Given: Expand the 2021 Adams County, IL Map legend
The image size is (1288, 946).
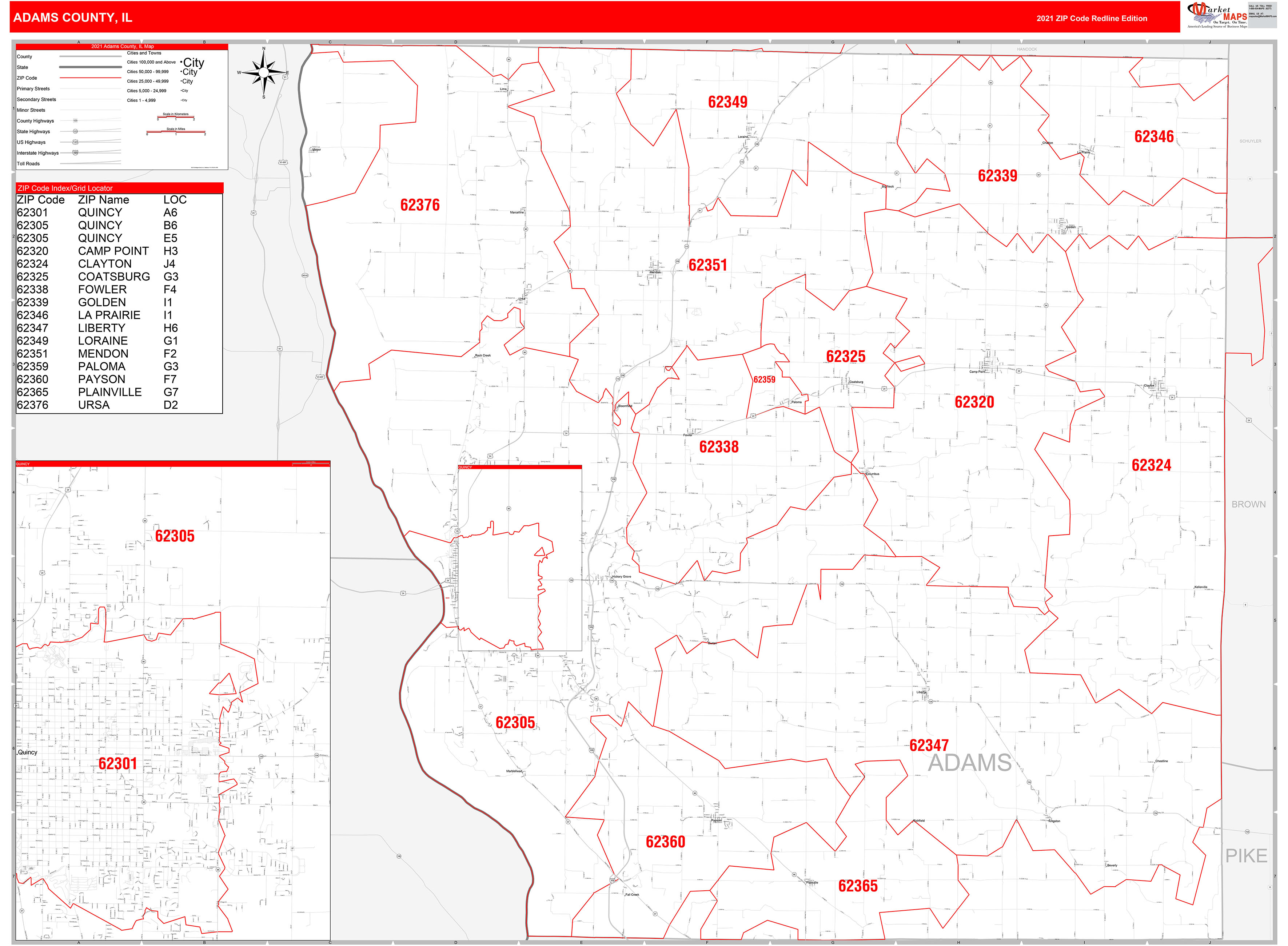Looking at the screenshot, I should [x=123, y=46].
